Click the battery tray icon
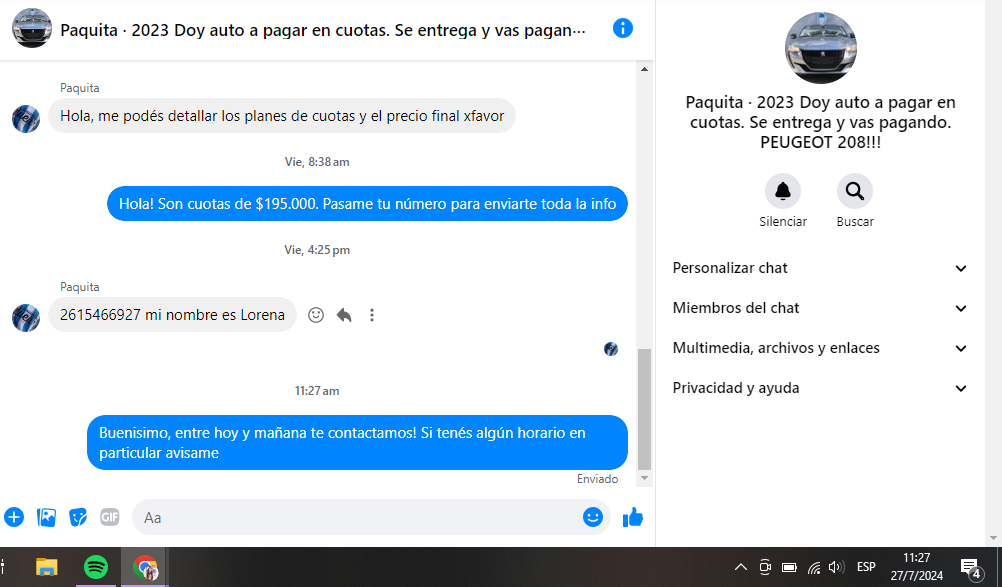The image size is (1002, 587). [x=789, y=567]
